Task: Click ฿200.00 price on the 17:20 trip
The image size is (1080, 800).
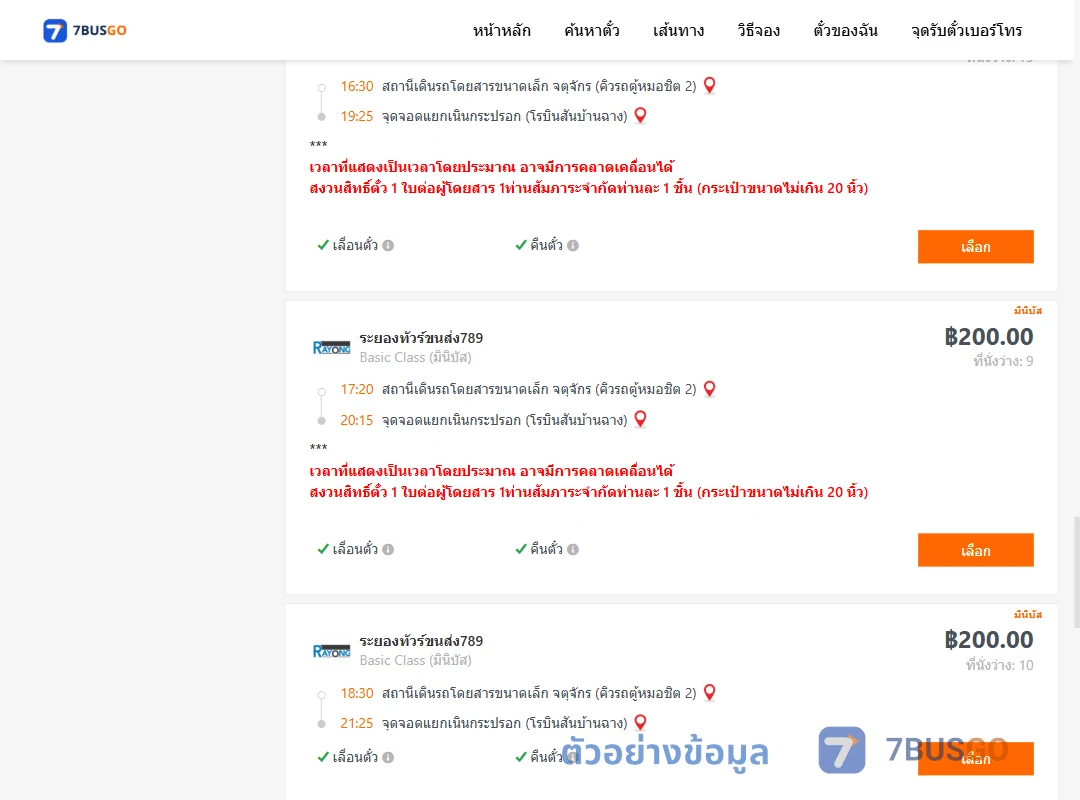Action: (x=988, y=337)
